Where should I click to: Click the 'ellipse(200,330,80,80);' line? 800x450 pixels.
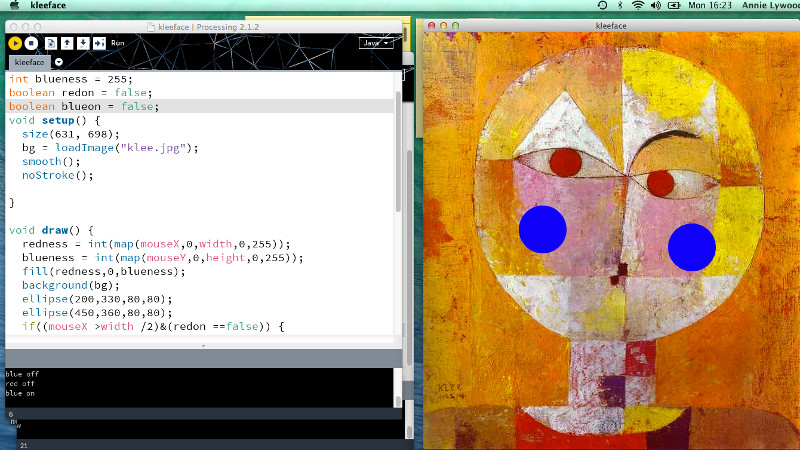pos(97,299)
